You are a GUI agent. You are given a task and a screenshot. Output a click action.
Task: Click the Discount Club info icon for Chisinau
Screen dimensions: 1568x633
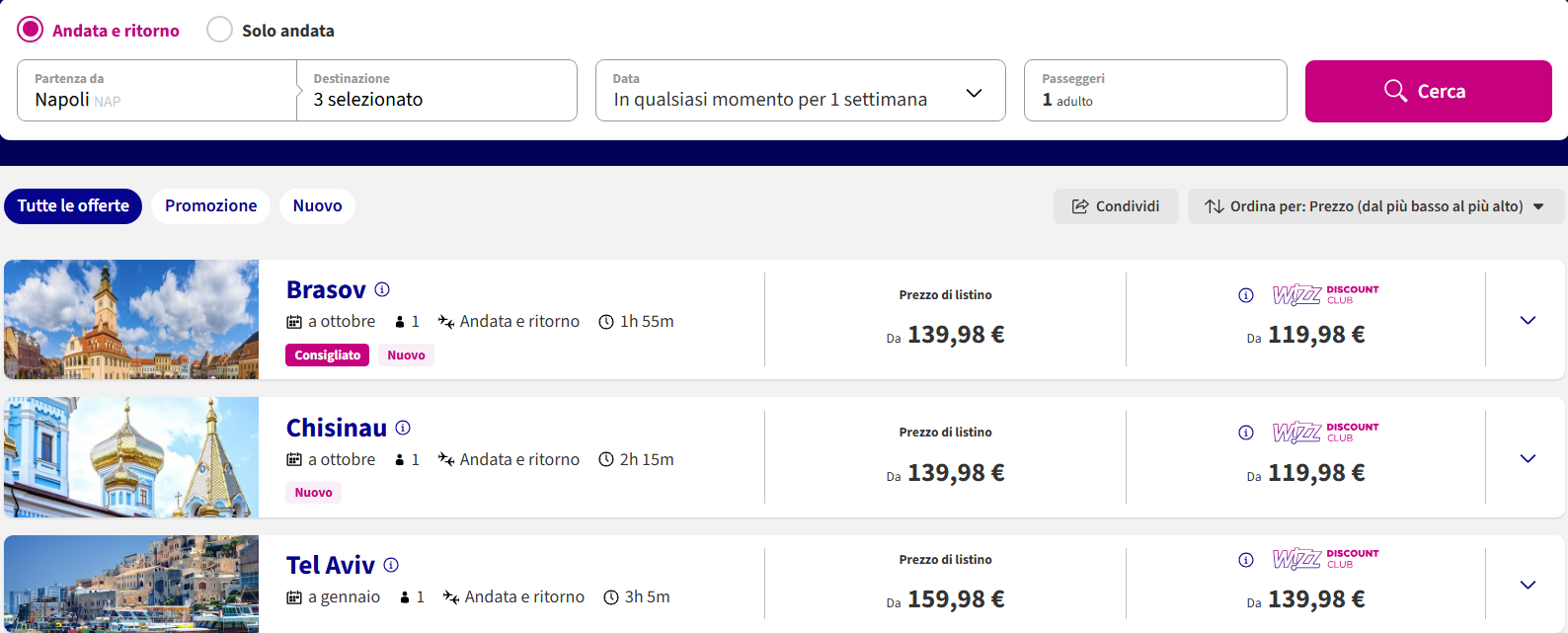pos(1246,433)
